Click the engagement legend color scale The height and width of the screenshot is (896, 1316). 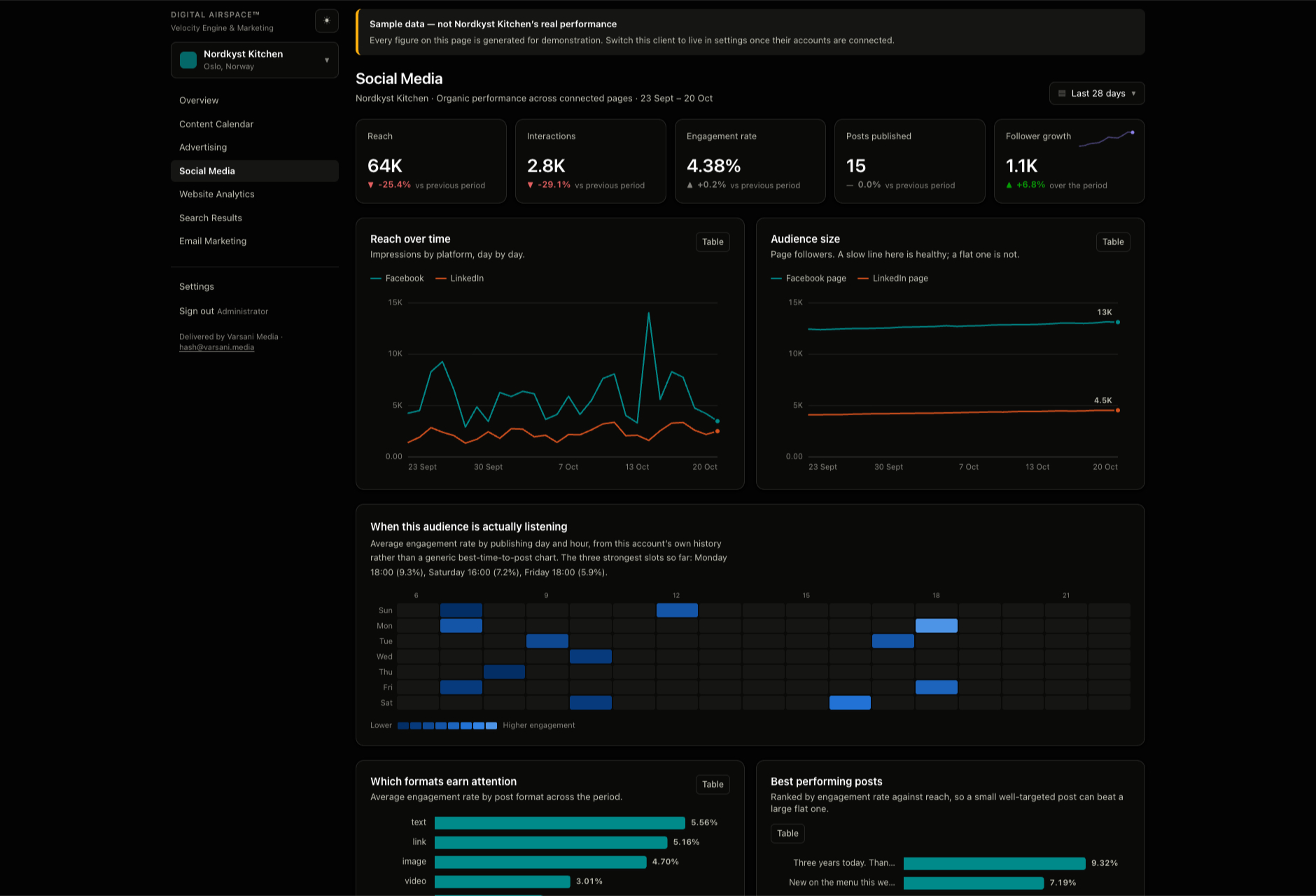click(447, 726)
